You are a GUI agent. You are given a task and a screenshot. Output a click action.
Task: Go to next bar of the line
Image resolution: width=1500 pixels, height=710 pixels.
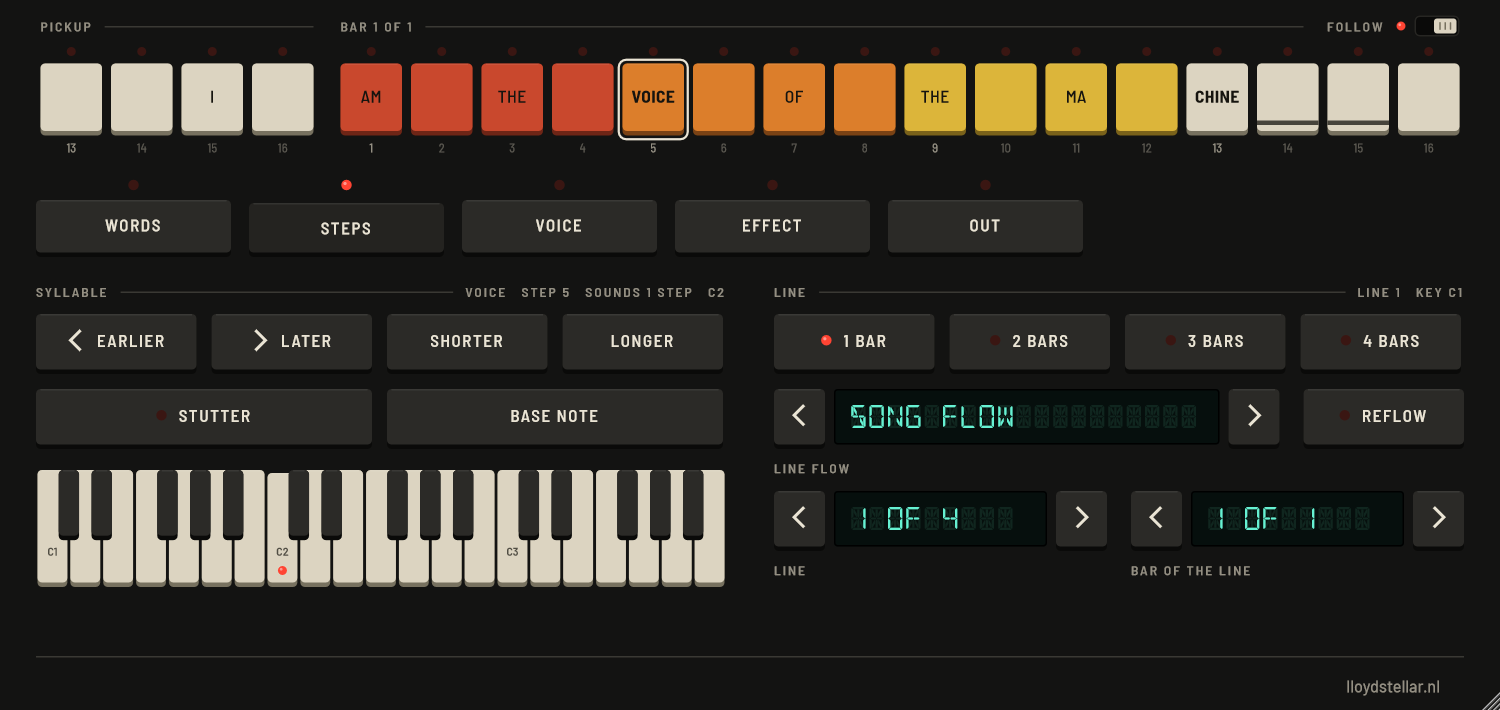pyautogui.click(x=1438, y=518)
